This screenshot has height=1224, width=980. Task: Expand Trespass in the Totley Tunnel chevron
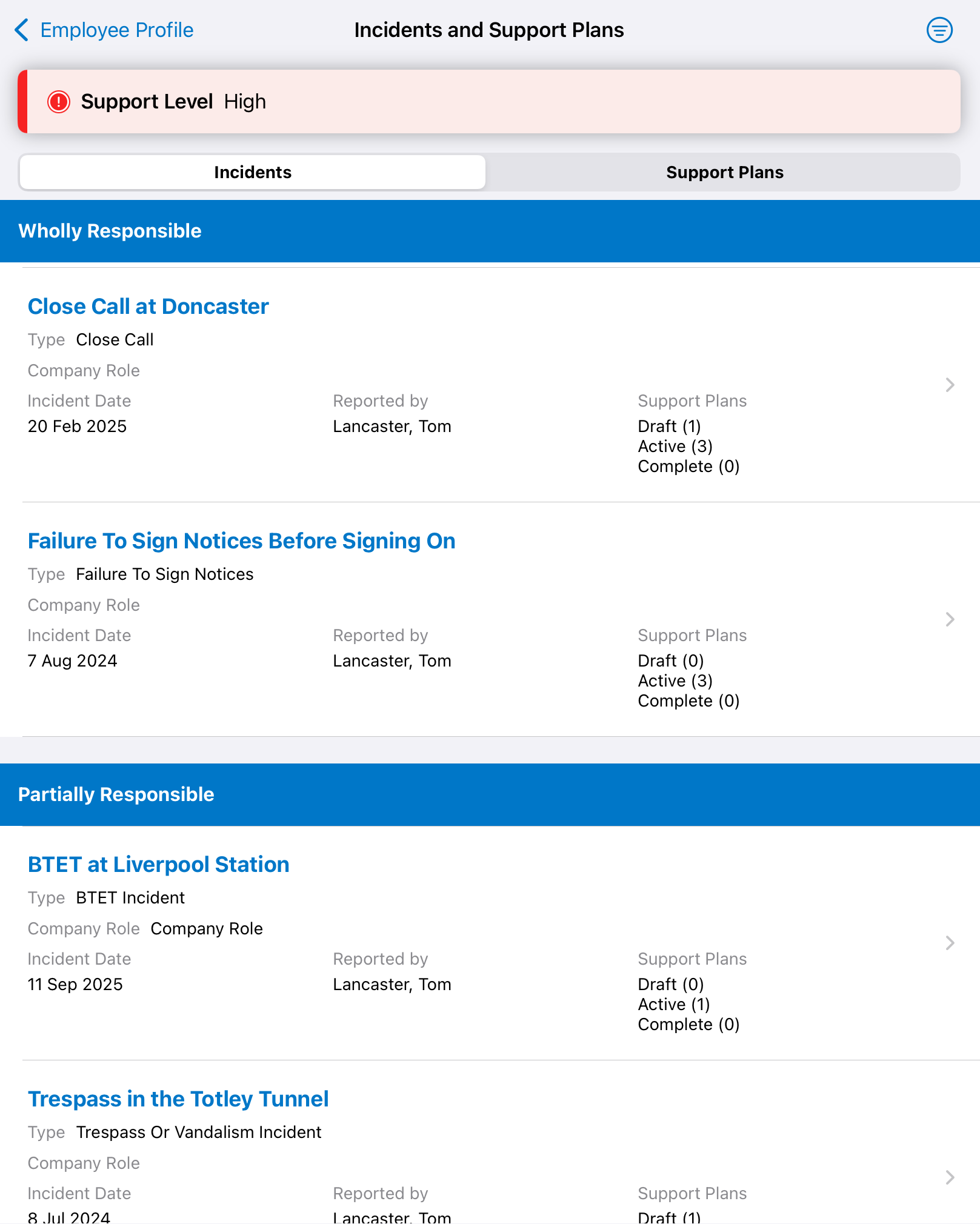950,1177
